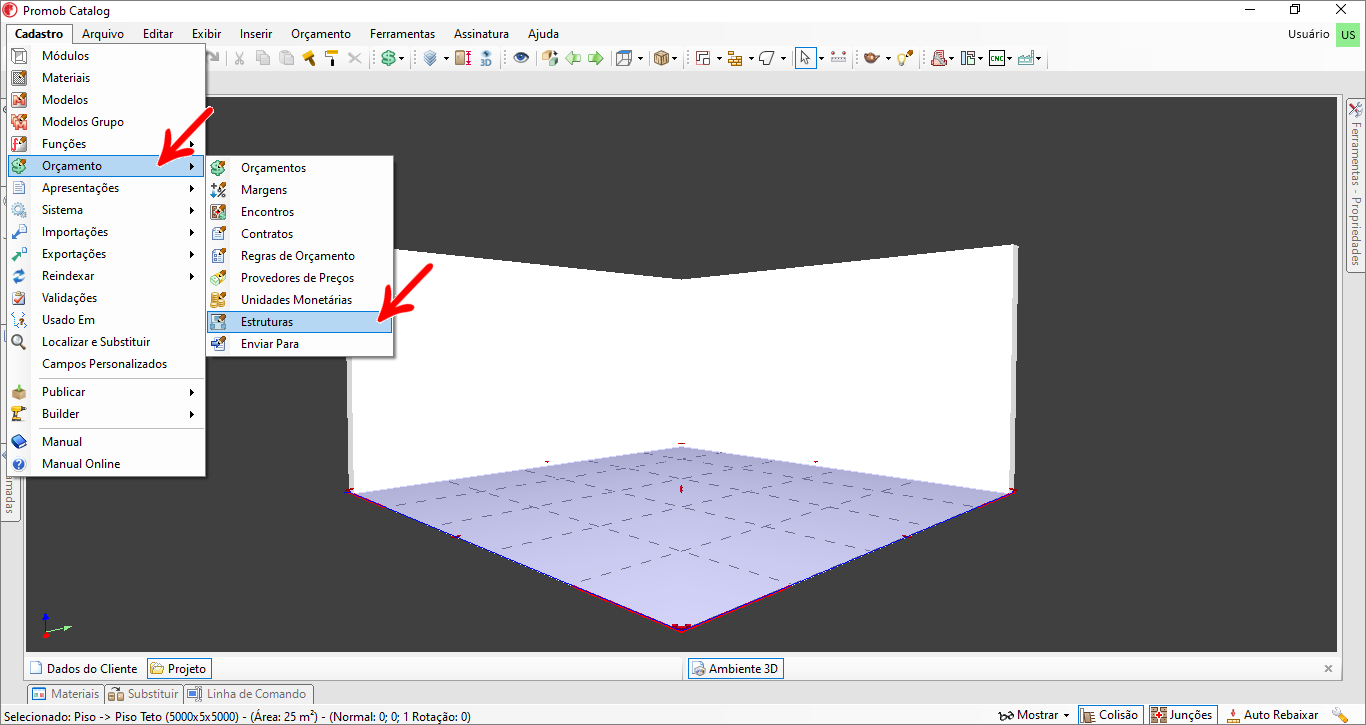The height and width of the screenshot is (725, 1366).
Task: Open the Ferramentas menu in the menu bar
Action: coord(402,34)
